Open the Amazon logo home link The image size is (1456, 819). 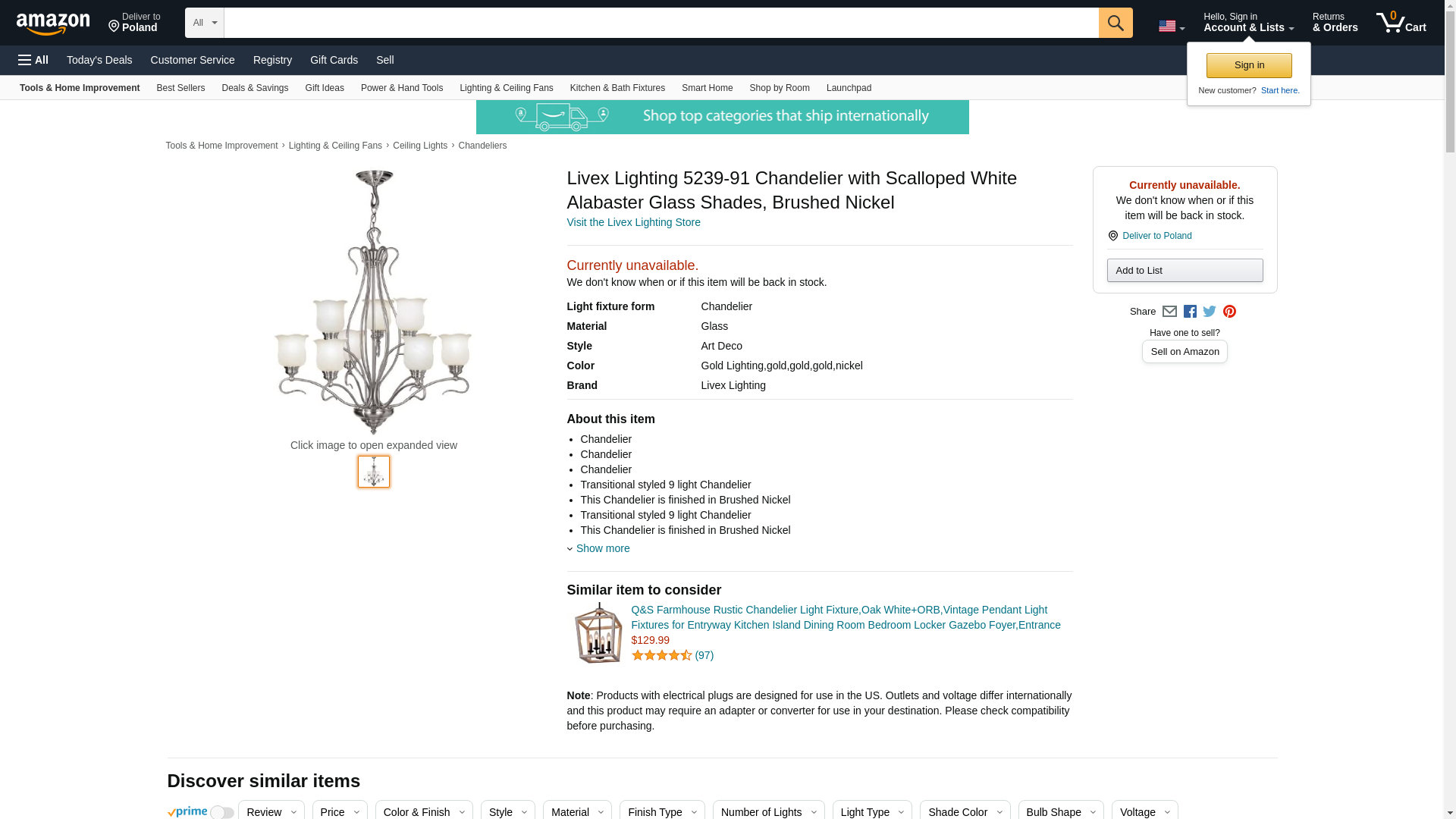pos(53,24)
